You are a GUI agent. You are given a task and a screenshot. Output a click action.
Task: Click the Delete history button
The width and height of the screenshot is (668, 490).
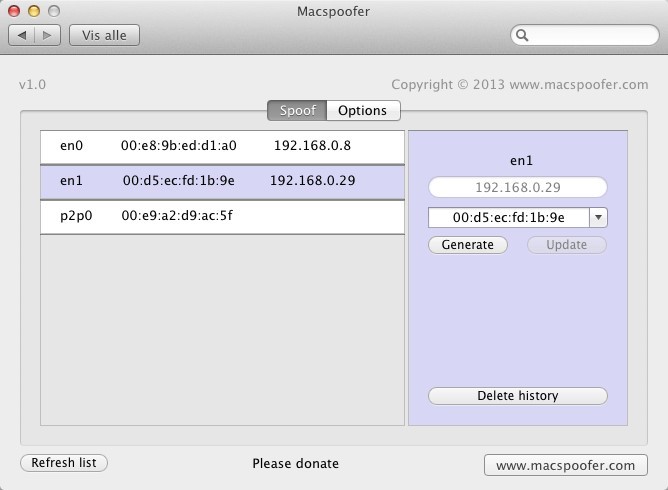518,396
